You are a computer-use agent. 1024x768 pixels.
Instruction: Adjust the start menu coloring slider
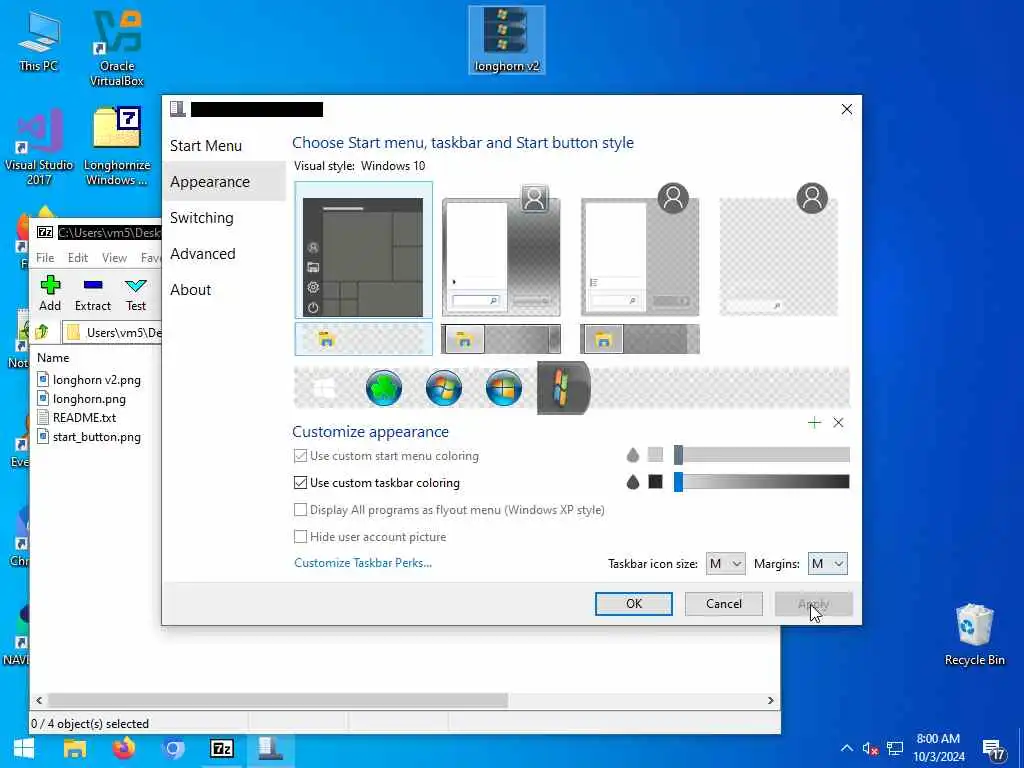coord(761,455)
